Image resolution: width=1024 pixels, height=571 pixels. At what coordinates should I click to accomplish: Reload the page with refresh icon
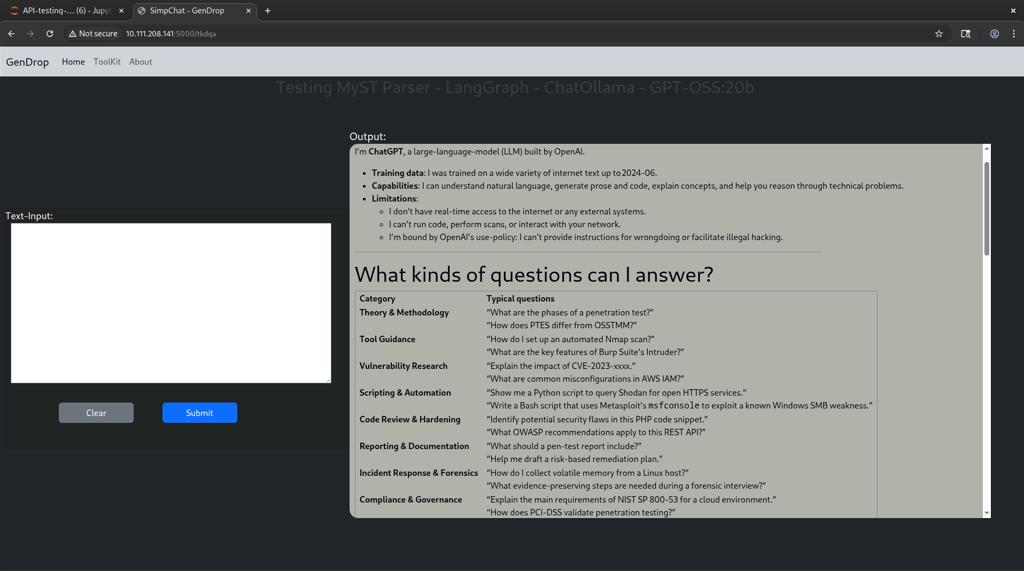(x=50, y=33)
